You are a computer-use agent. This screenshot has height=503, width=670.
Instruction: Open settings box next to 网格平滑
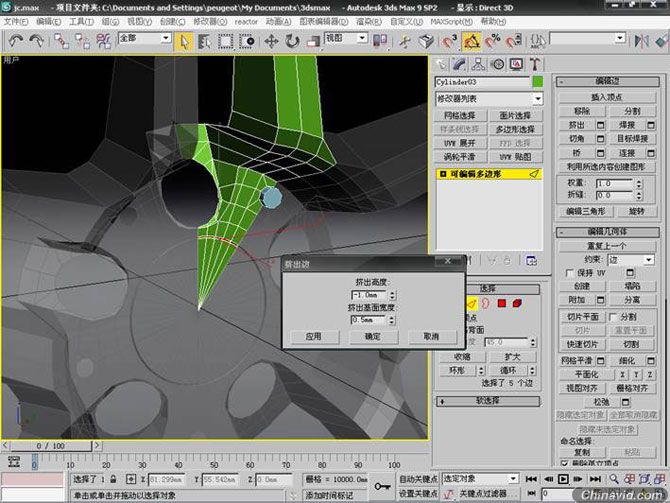pyautogui.click(x=600, y=361)
